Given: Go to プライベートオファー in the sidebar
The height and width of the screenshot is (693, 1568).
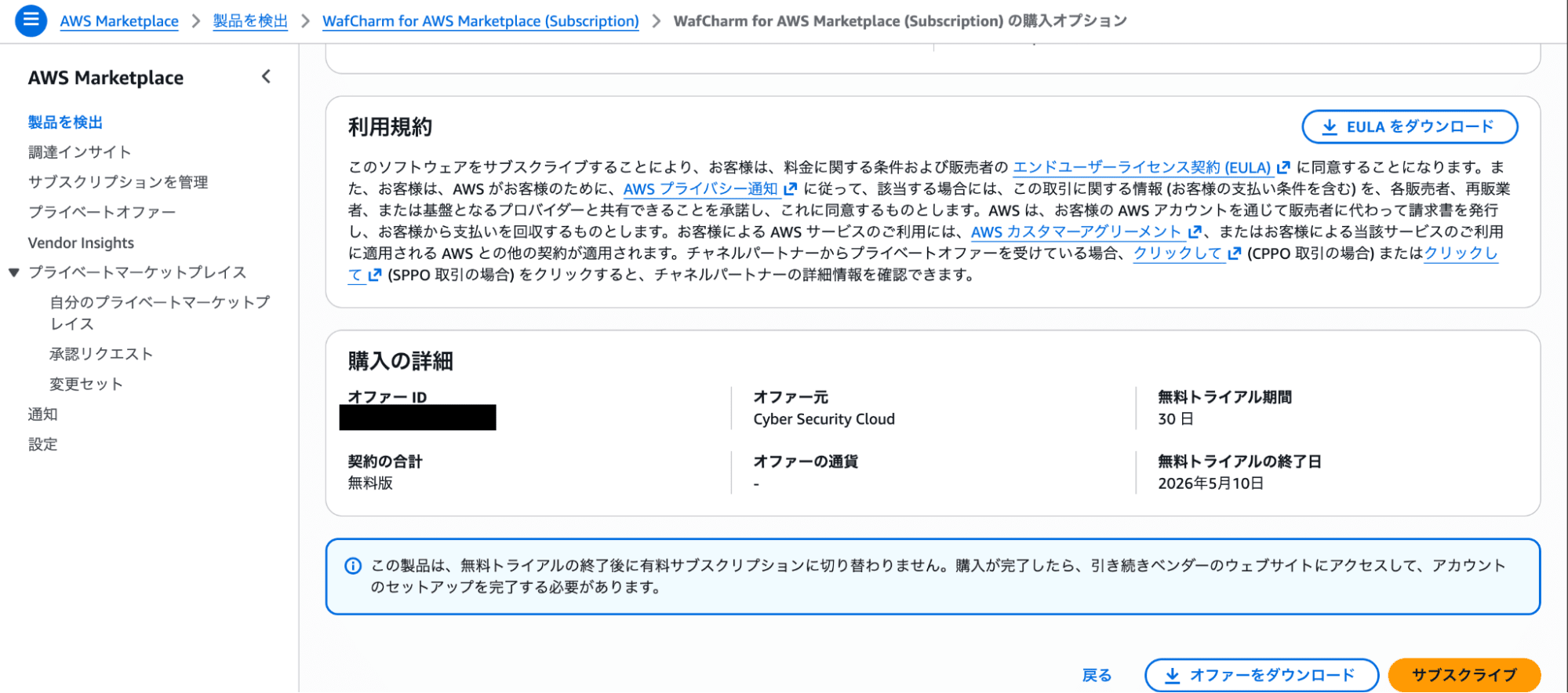Looking at the screenshot, I should 102,212.
